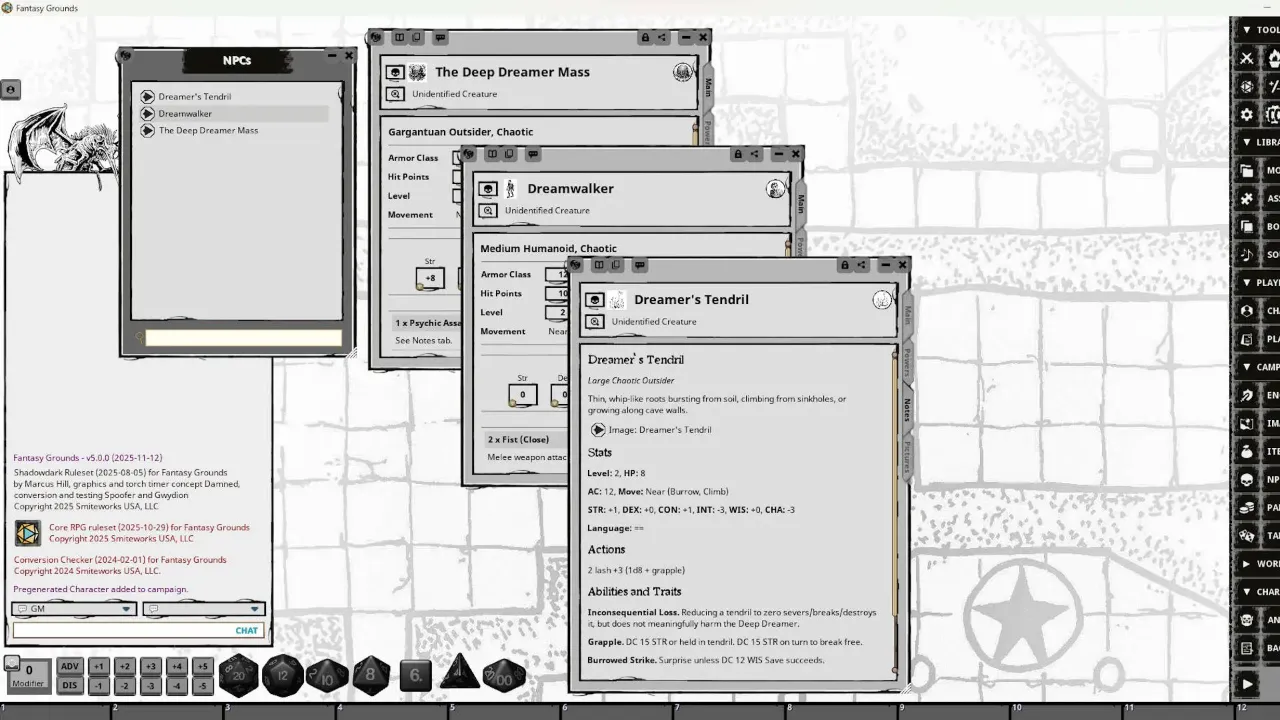1280x720 pixels.
Task: Open the Options gear in Tools
Action: pos(1247,114)
